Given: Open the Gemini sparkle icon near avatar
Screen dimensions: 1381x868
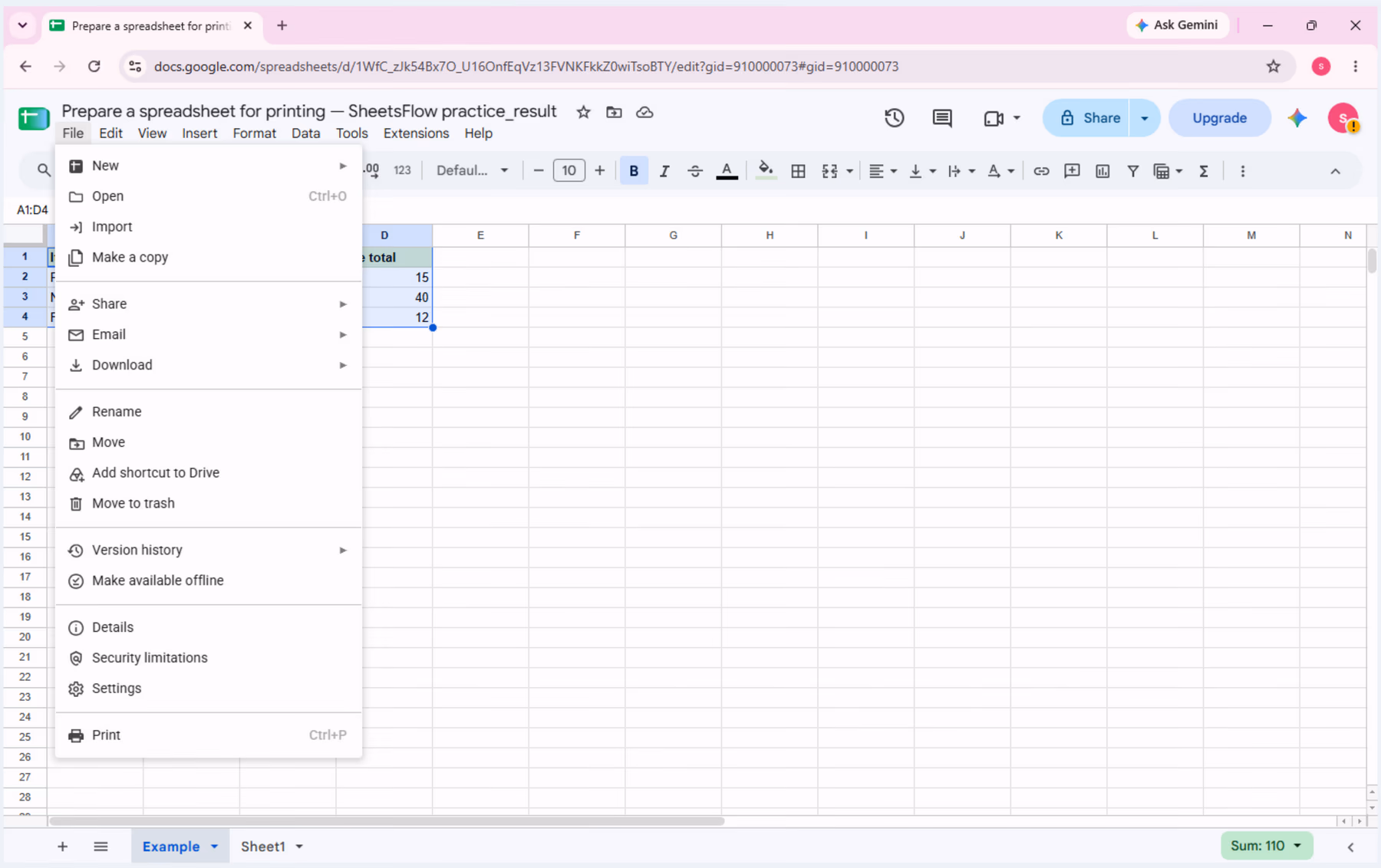Looking at the screenshot, I should click(1297, 118).
